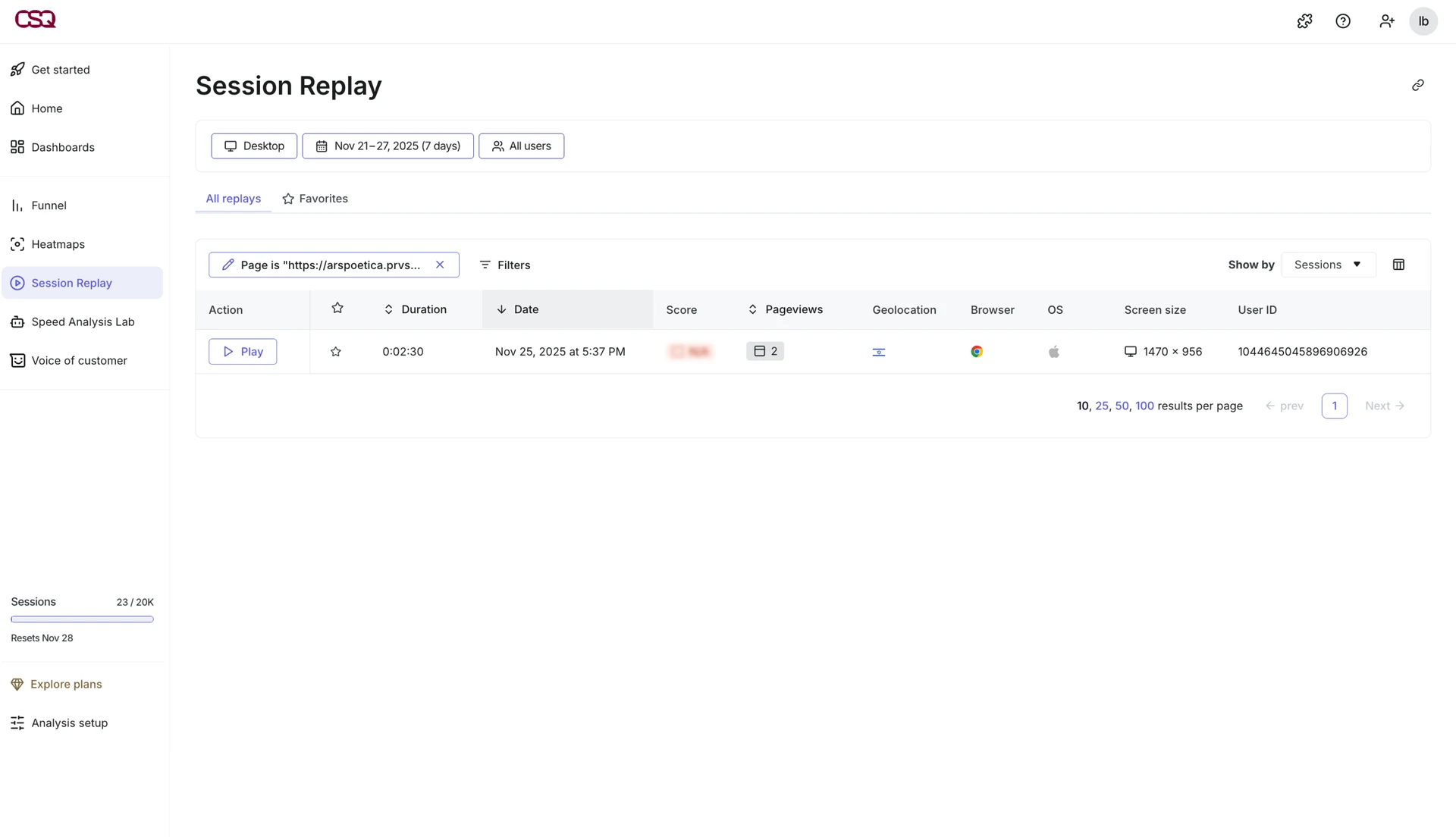Expand the Show by Sessions dropdown
The image size is (1456, 837).
(1328, 265)
